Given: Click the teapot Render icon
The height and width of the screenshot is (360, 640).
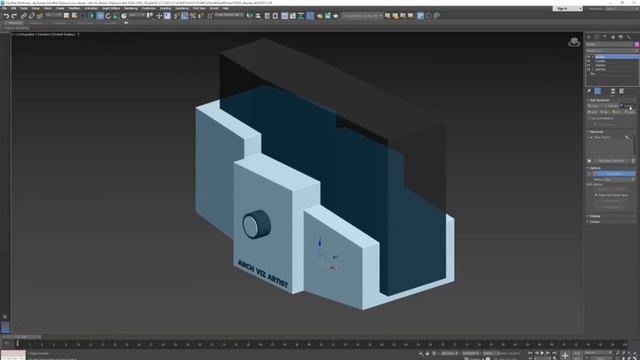Looking at the screenshot, I should [x=336, y=16].
